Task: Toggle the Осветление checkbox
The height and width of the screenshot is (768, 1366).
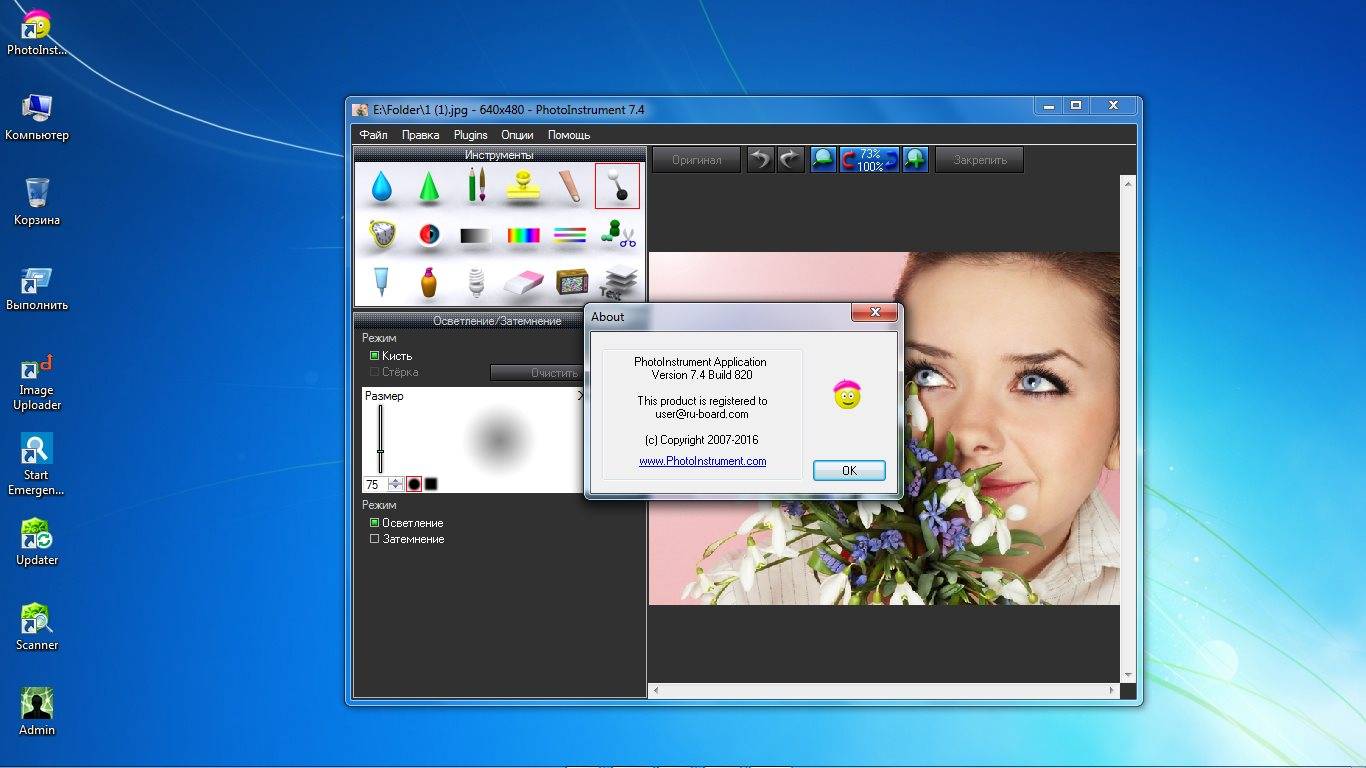Action: click(x=375, y=523)
